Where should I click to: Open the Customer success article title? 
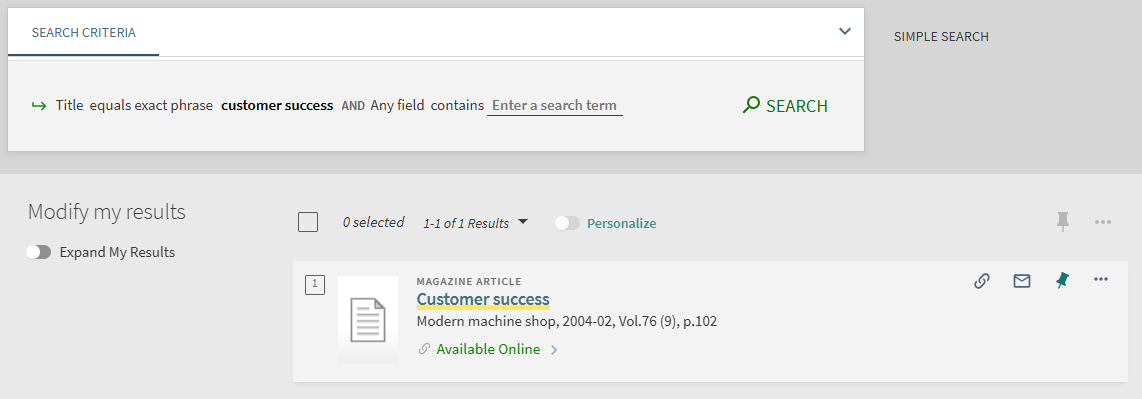coord(483,299)
